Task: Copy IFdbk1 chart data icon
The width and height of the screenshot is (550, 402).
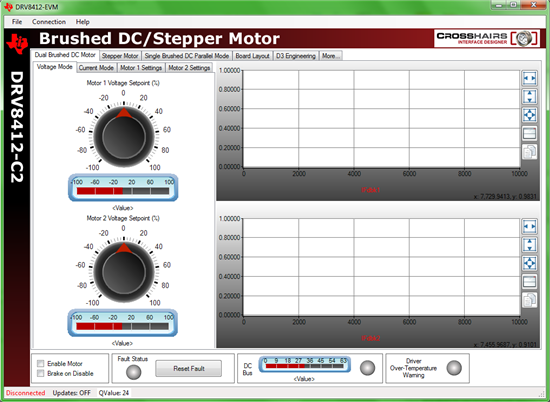Action: point(529,152)
